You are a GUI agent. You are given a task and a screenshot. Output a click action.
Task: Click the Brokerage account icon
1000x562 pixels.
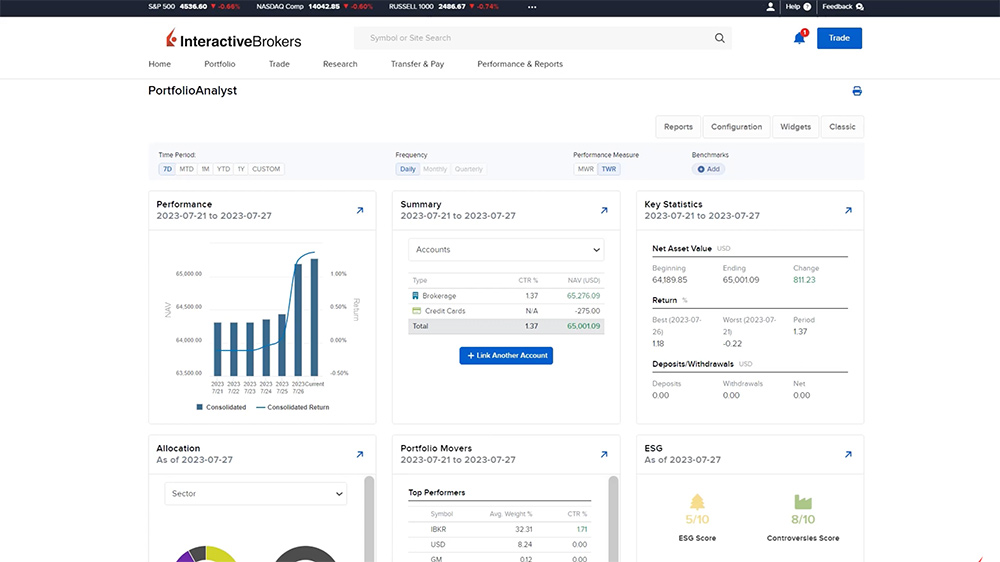click(x=415, y=296)
